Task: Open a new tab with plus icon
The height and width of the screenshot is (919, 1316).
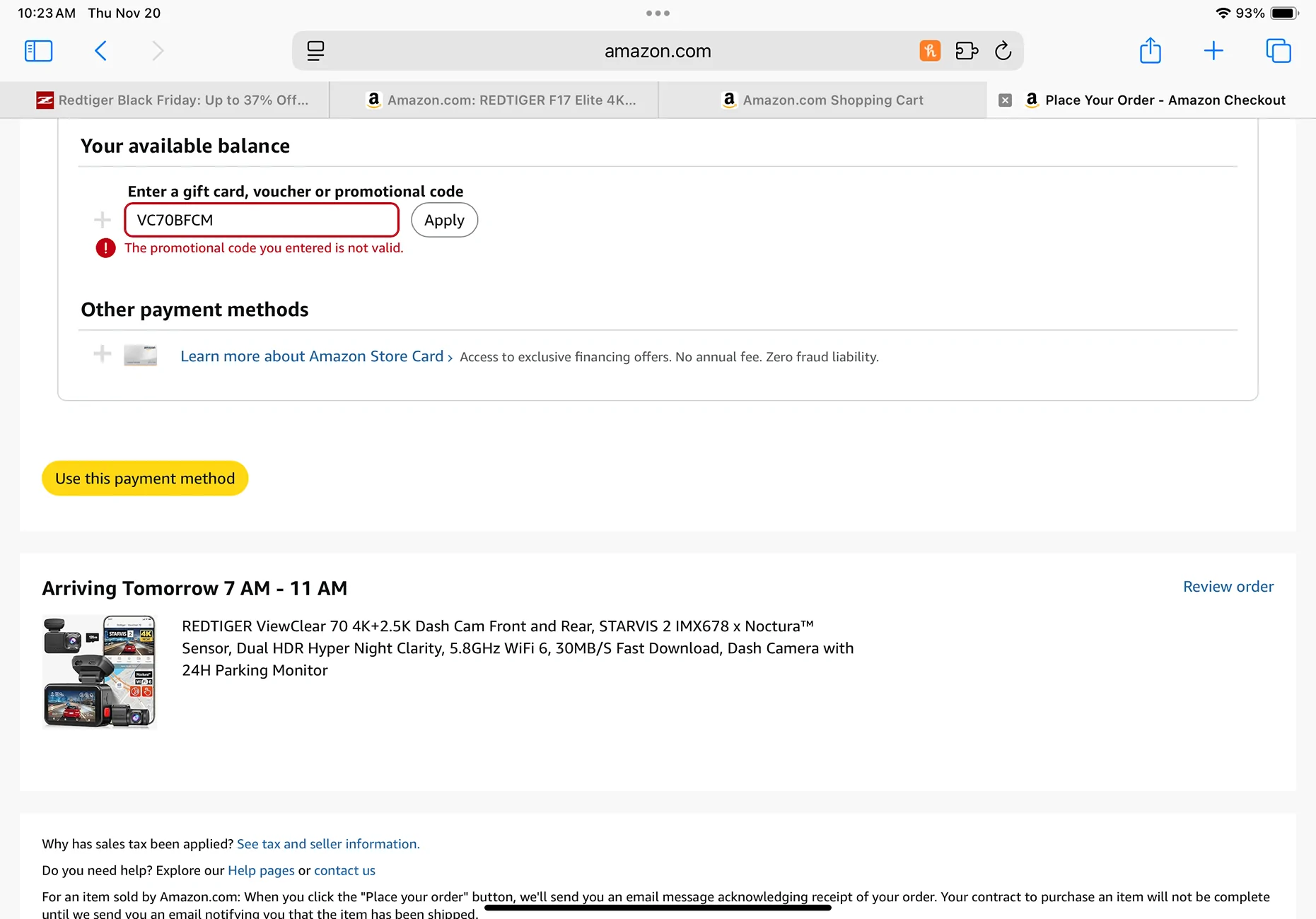Action: coord(1213,51)
